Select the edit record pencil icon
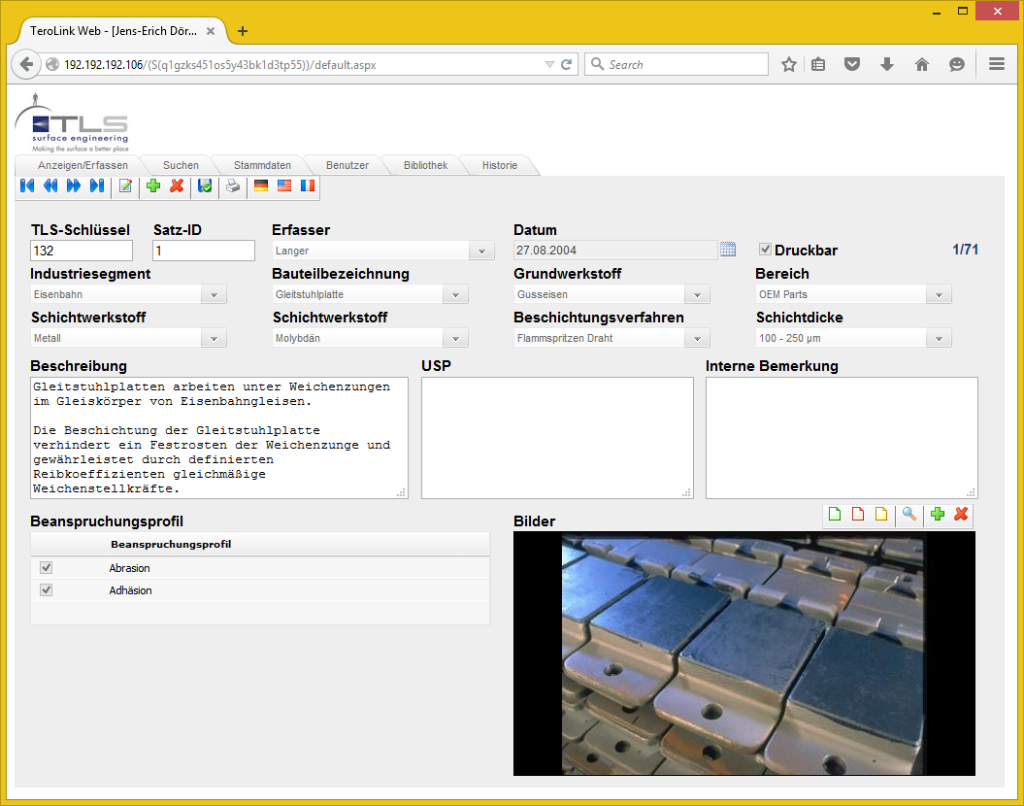 click(x=123, y=185)
